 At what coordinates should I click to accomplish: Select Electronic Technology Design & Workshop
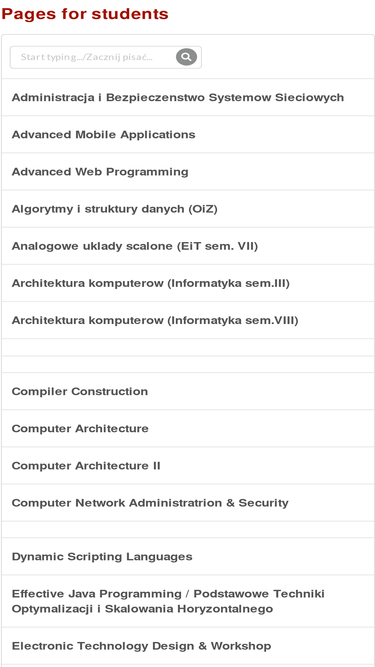[x=188, y=646]
